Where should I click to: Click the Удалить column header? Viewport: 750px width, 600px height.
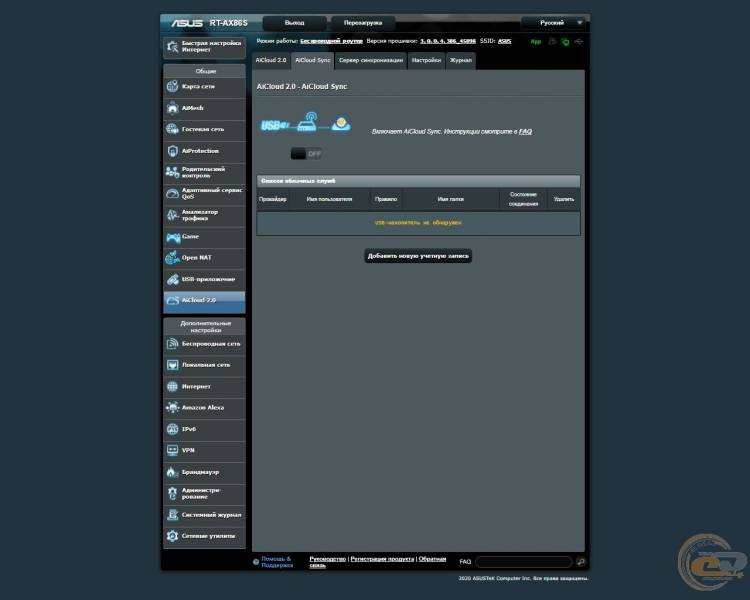564,199
